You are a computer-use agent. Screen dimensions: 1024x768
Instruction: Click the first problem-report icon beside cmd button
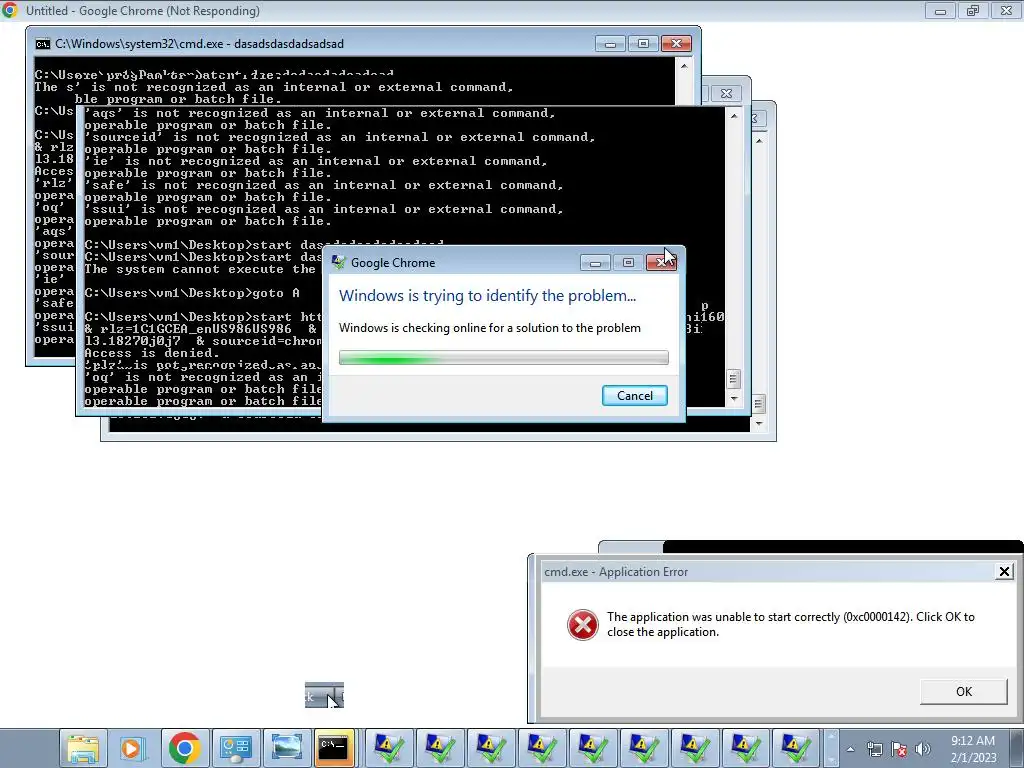pyautogui.click(x=389, y=748)
